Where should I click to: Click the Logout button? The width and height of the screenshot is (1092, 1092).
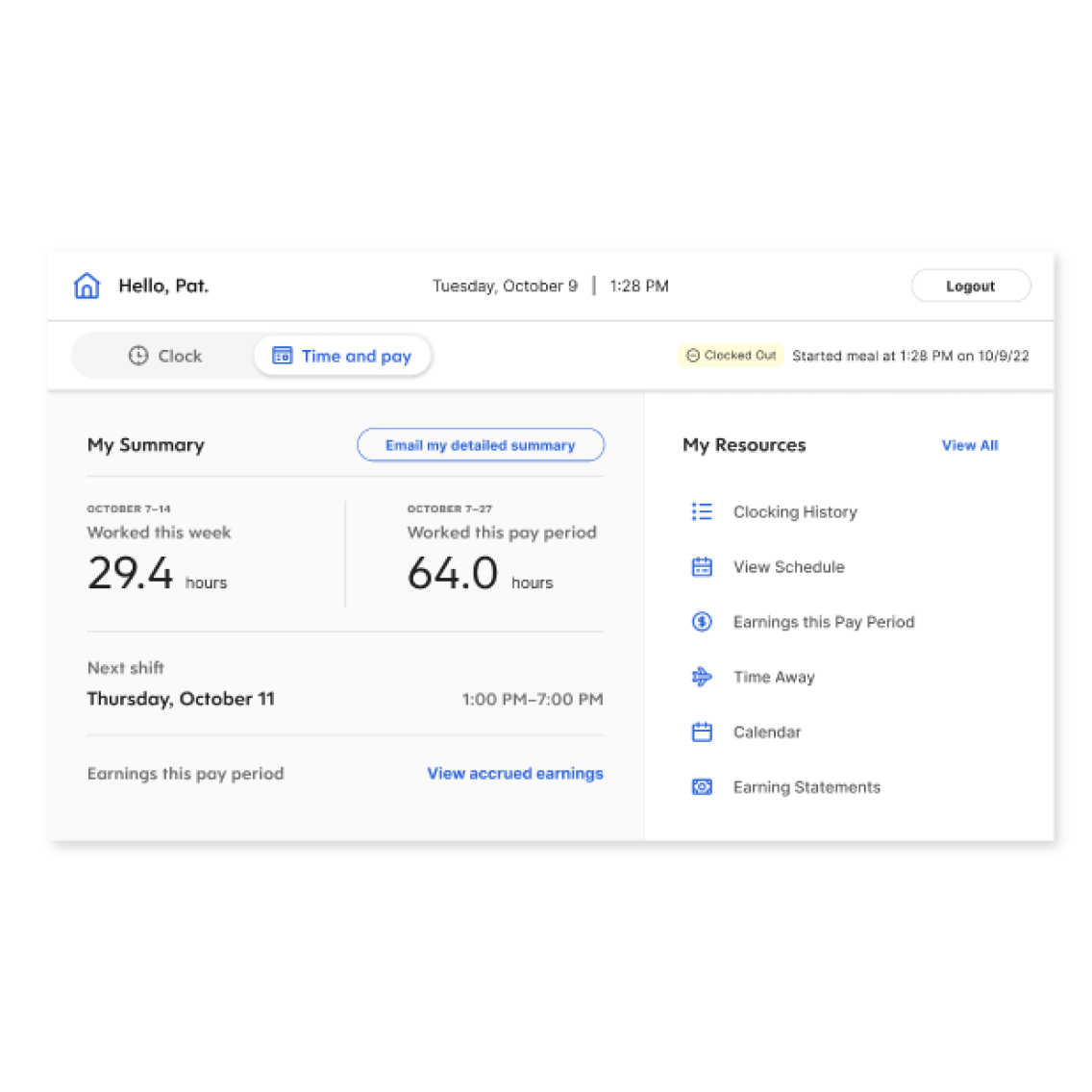click(970, 285)
